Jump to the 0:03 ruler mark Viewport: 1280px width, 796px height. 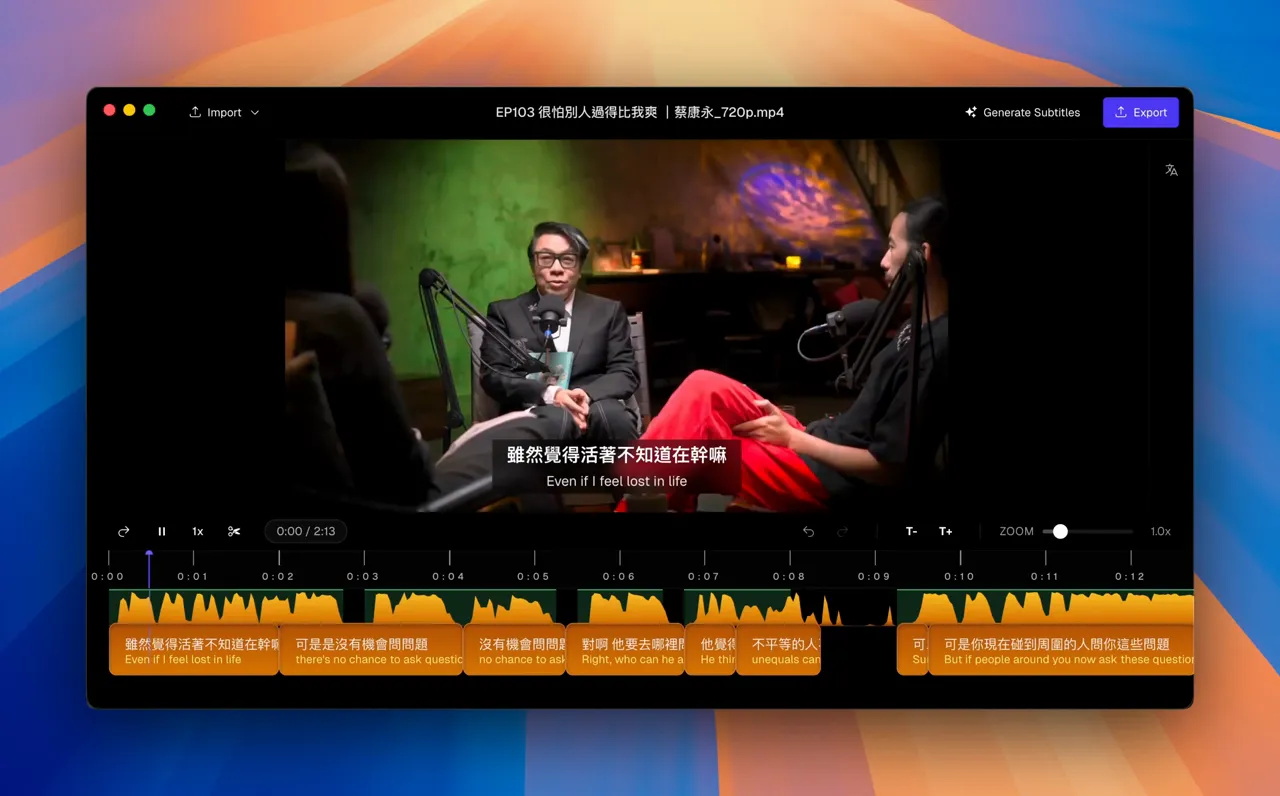[363, 576]
